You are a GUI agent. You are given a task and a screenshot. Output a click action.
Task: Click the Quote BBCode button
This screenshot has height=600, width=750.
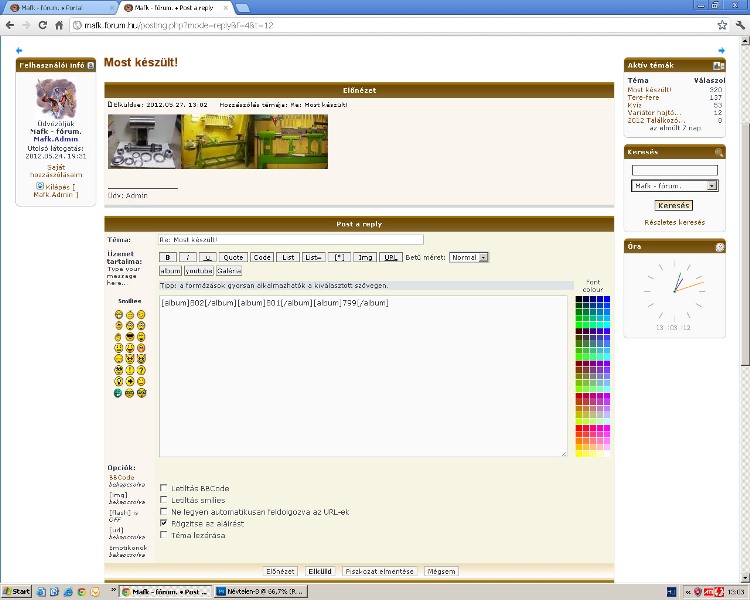coord(234,257)
